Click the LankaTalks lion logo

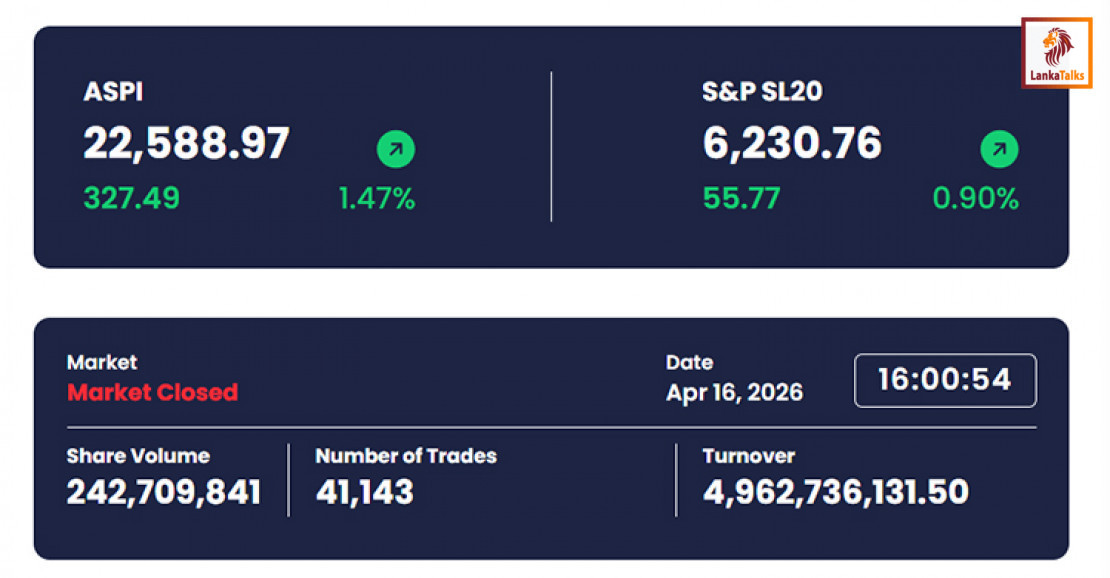pos(1056,52)
